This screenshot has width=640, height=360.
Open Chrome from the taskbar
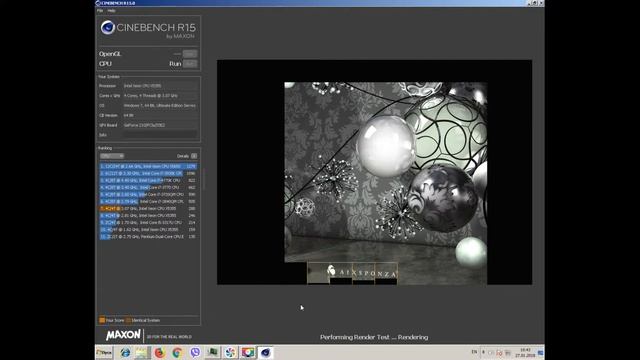coord(177,352)
